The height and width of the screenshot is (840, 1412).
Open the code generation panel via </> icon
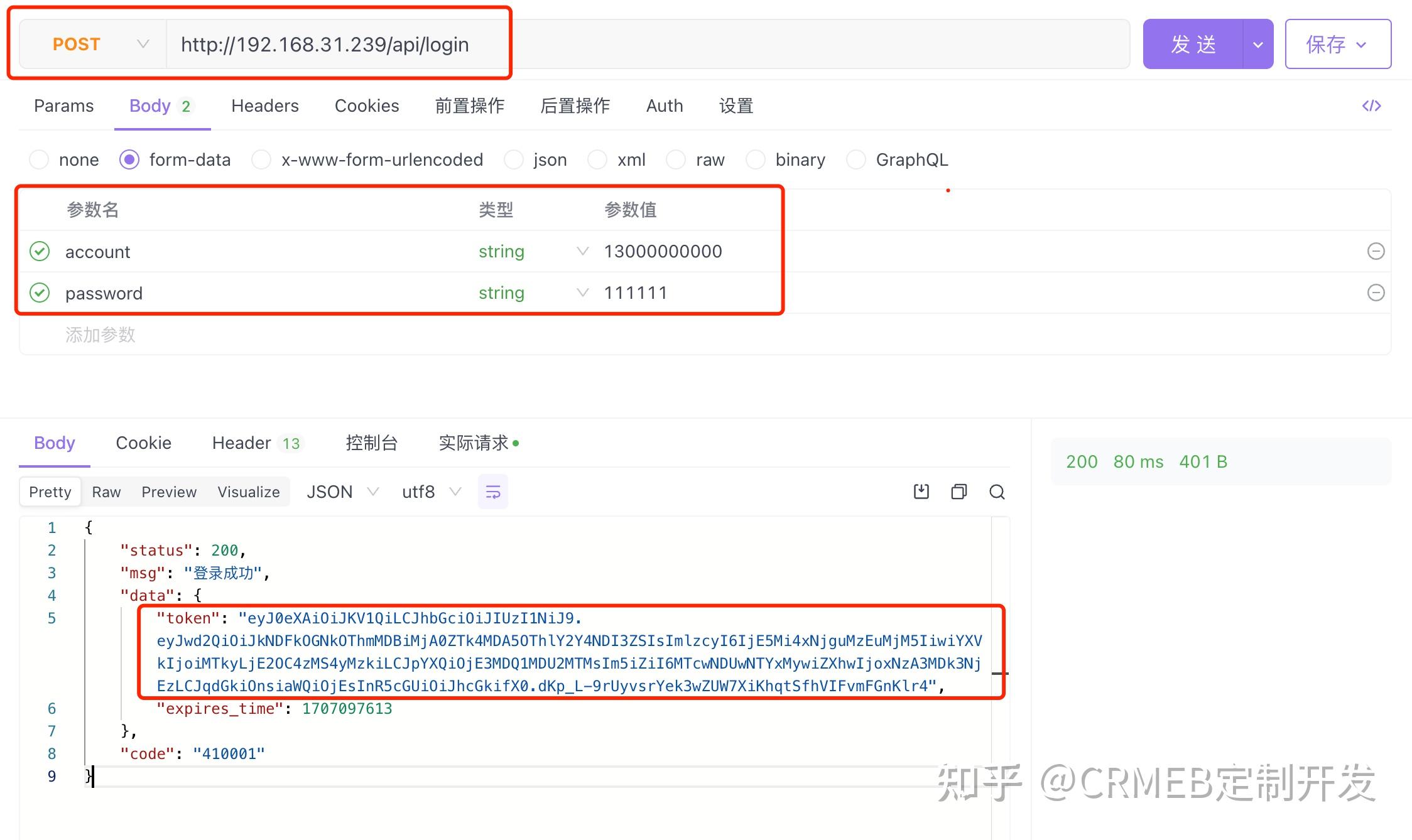(1371, 105)
